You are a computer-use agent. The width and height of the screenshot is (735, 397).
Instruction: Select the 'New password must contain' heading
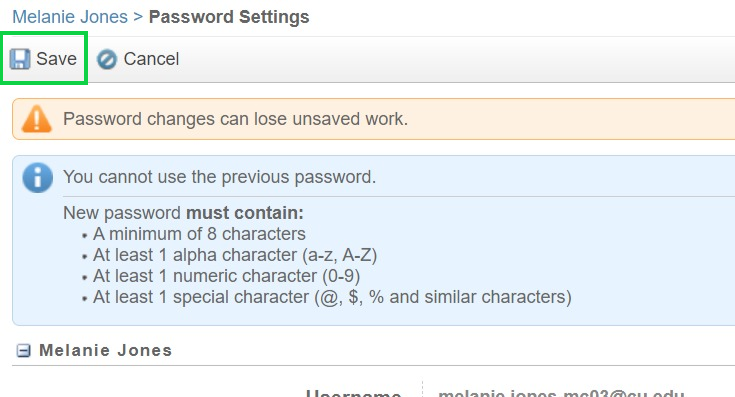[183, 213]
